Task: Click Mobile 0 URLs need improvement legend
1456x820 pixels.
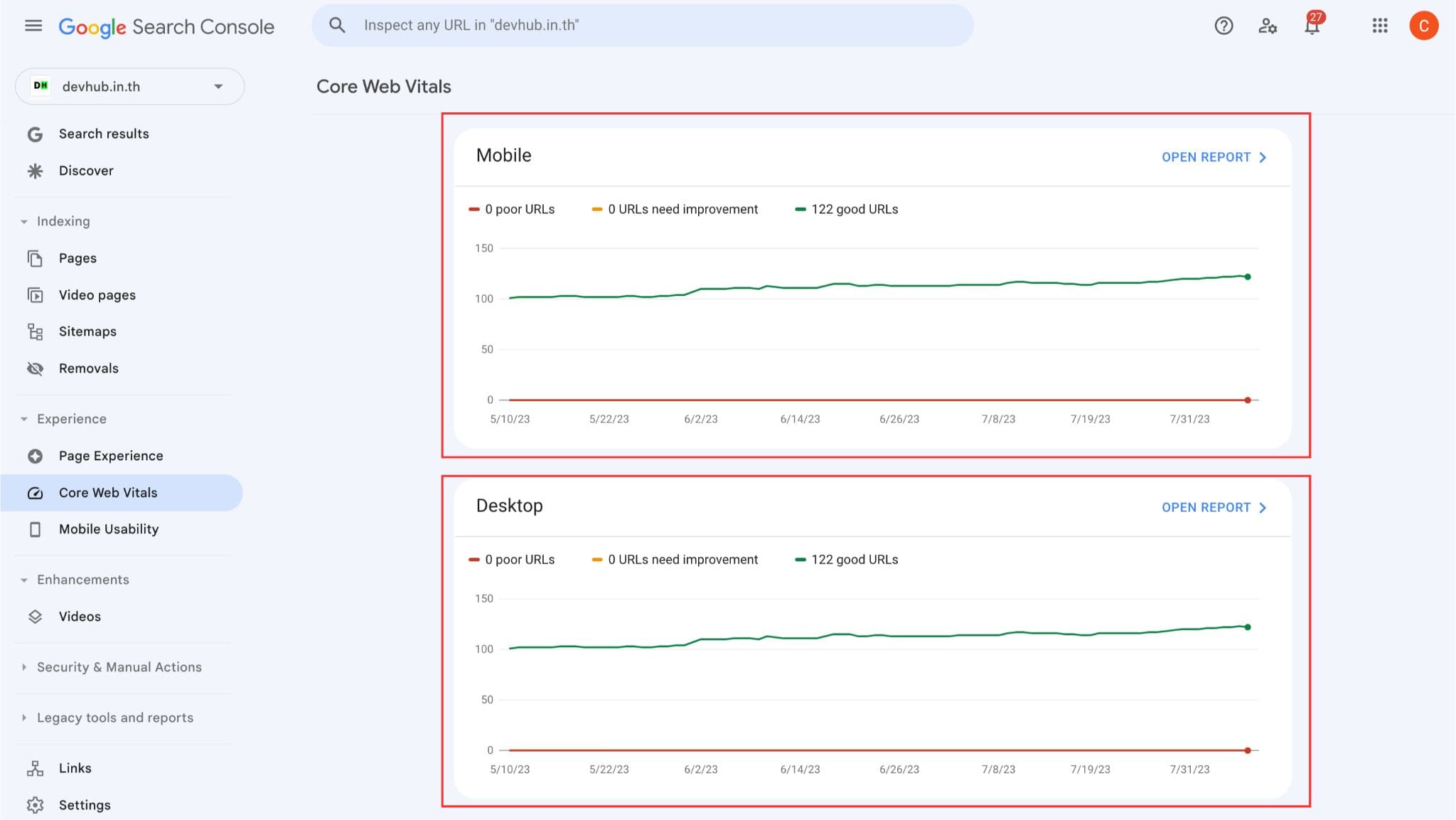Action: (675, 209)
